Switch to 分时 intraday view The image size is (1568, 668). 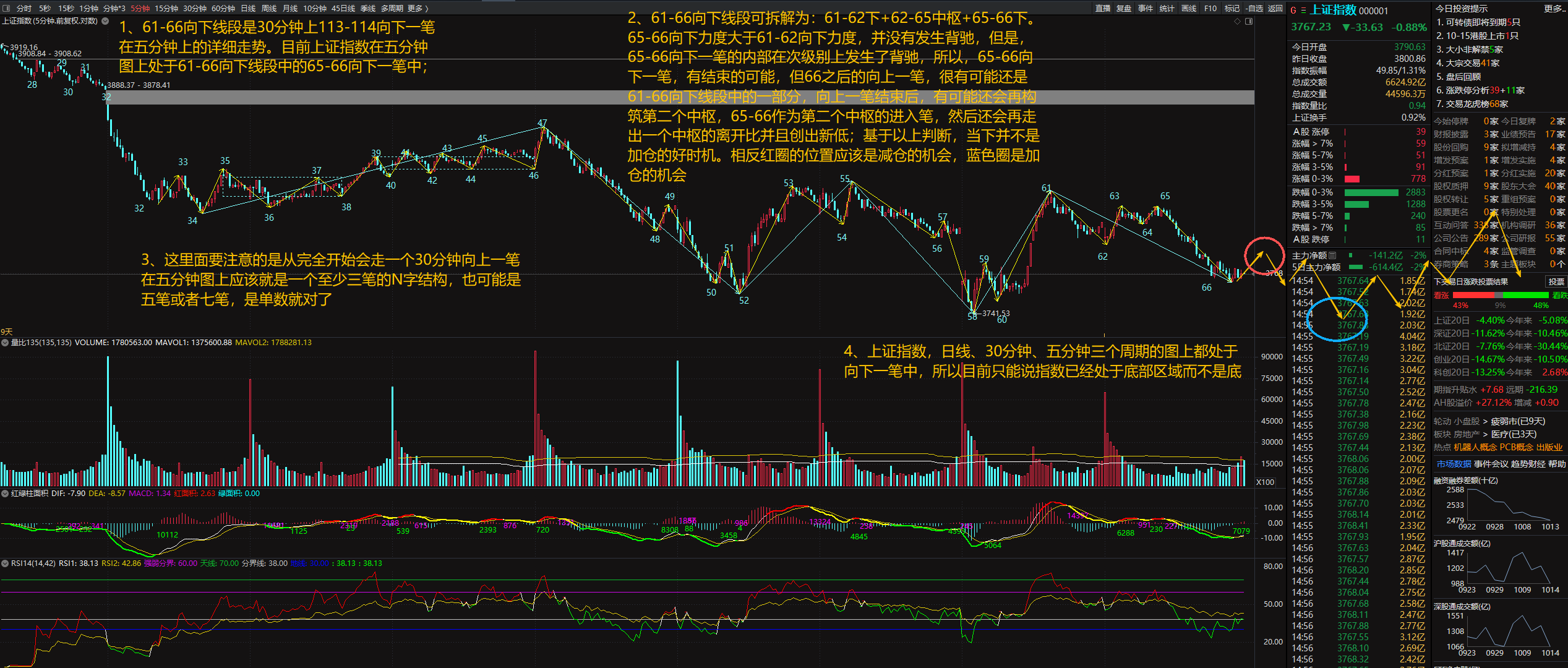tap(24, 9)
